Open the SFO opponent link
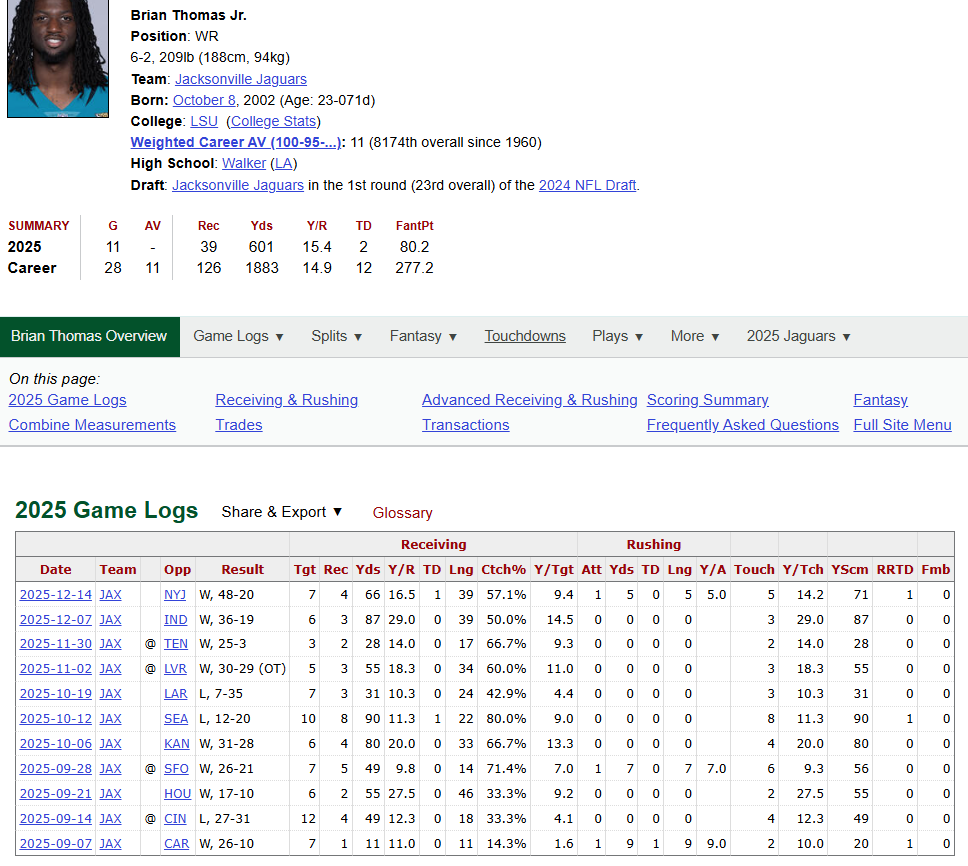968x866 pixels. (x=176, y=769)
